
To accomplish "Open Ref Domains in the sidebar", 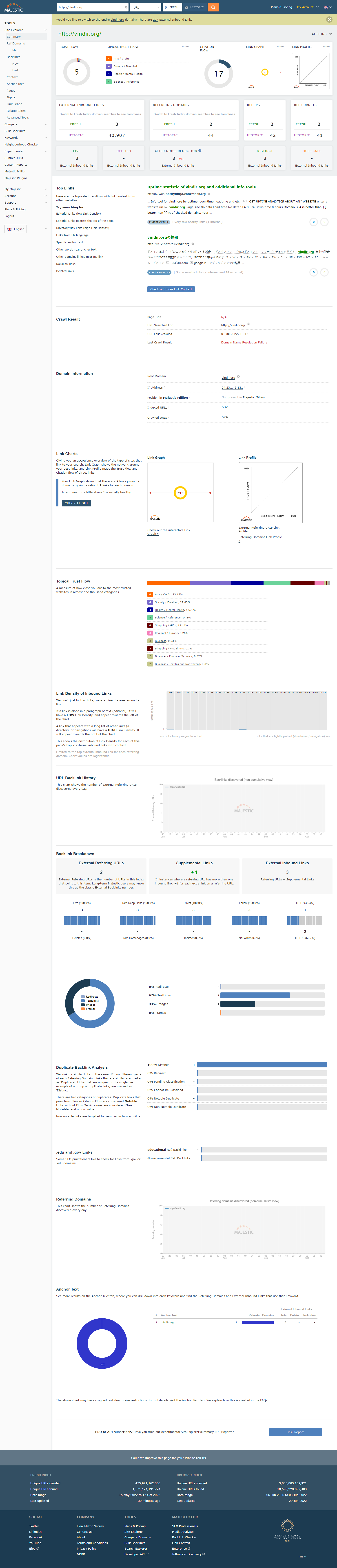I will (16, 43).
